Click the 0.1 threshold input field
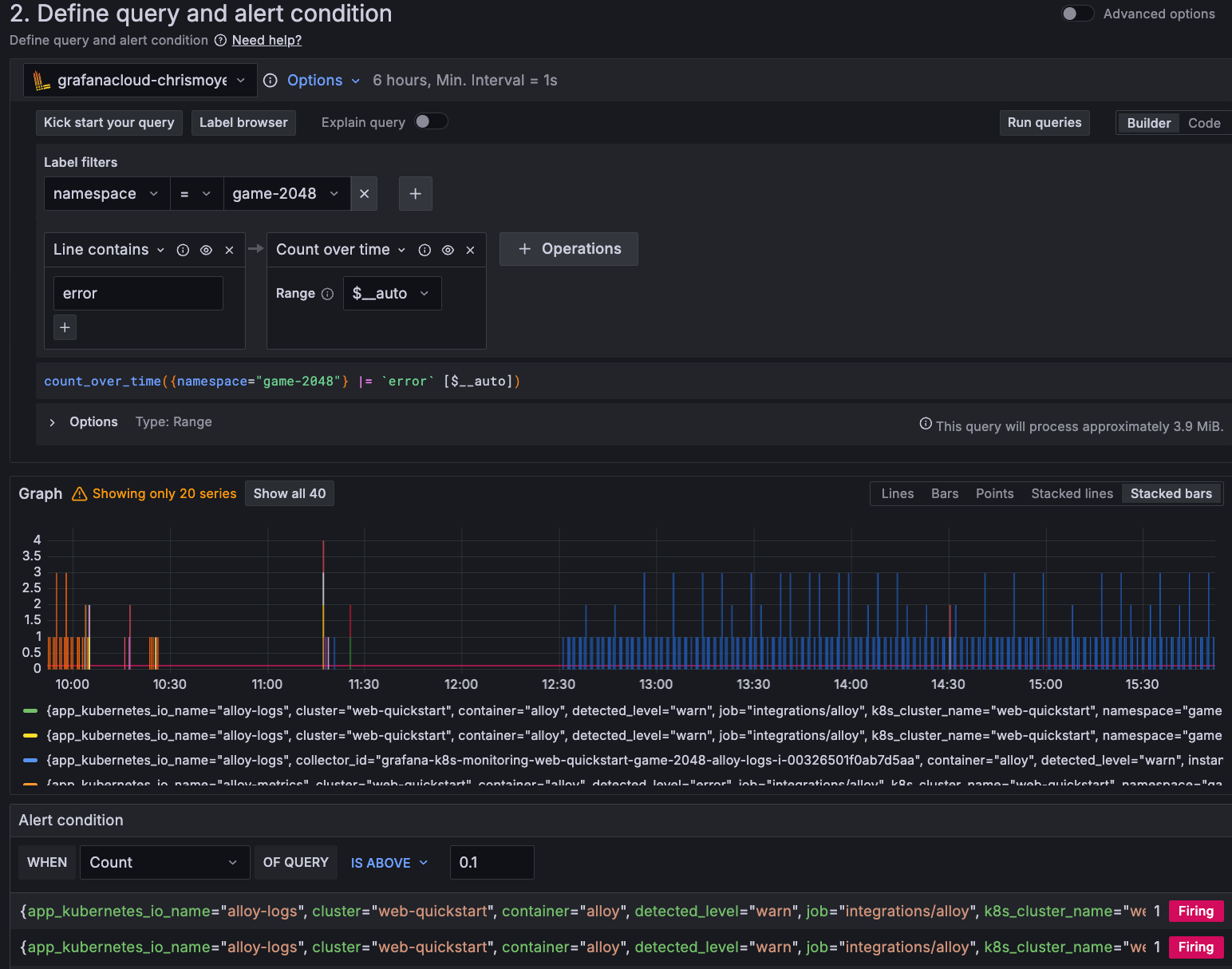 pyautogui.click(x=492, y=862)
